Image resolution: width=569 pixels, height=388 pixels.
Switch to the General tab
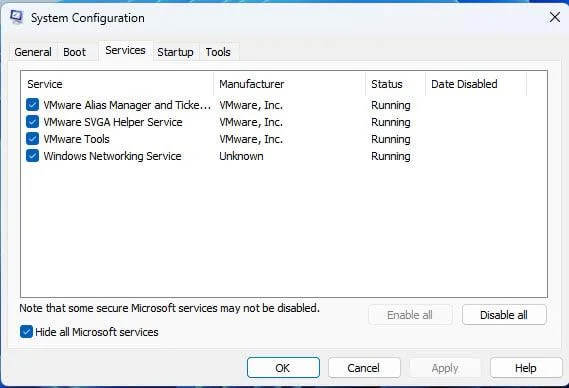tap(33, 52)
